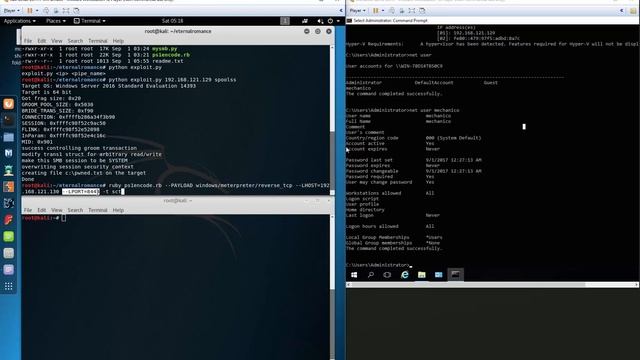The height and width of the screenshot is (360, 640).
Task: Open the left VMware Player menu
Action: pyautogui.click(x=11, y=11)
